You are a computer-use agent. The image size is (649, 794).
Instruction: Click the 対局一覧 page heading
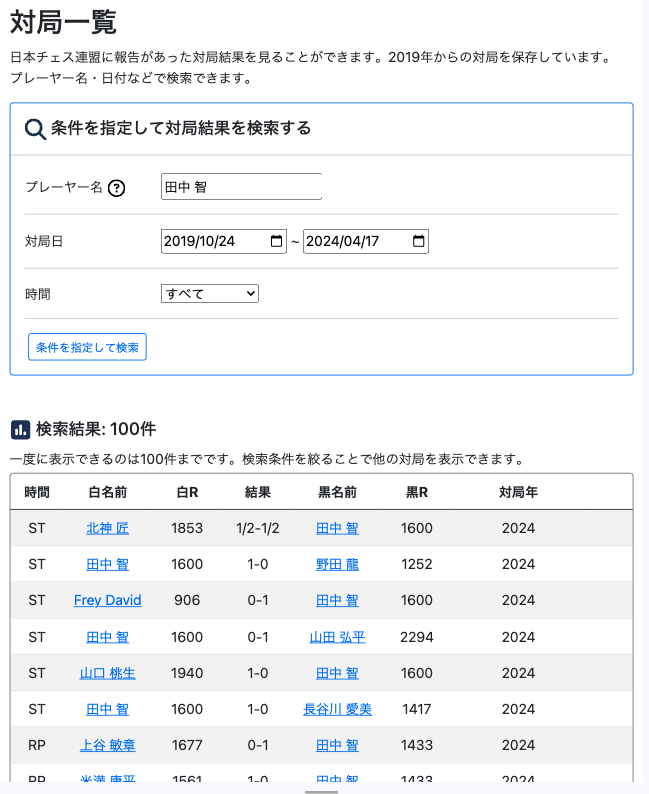coord(63,22)
